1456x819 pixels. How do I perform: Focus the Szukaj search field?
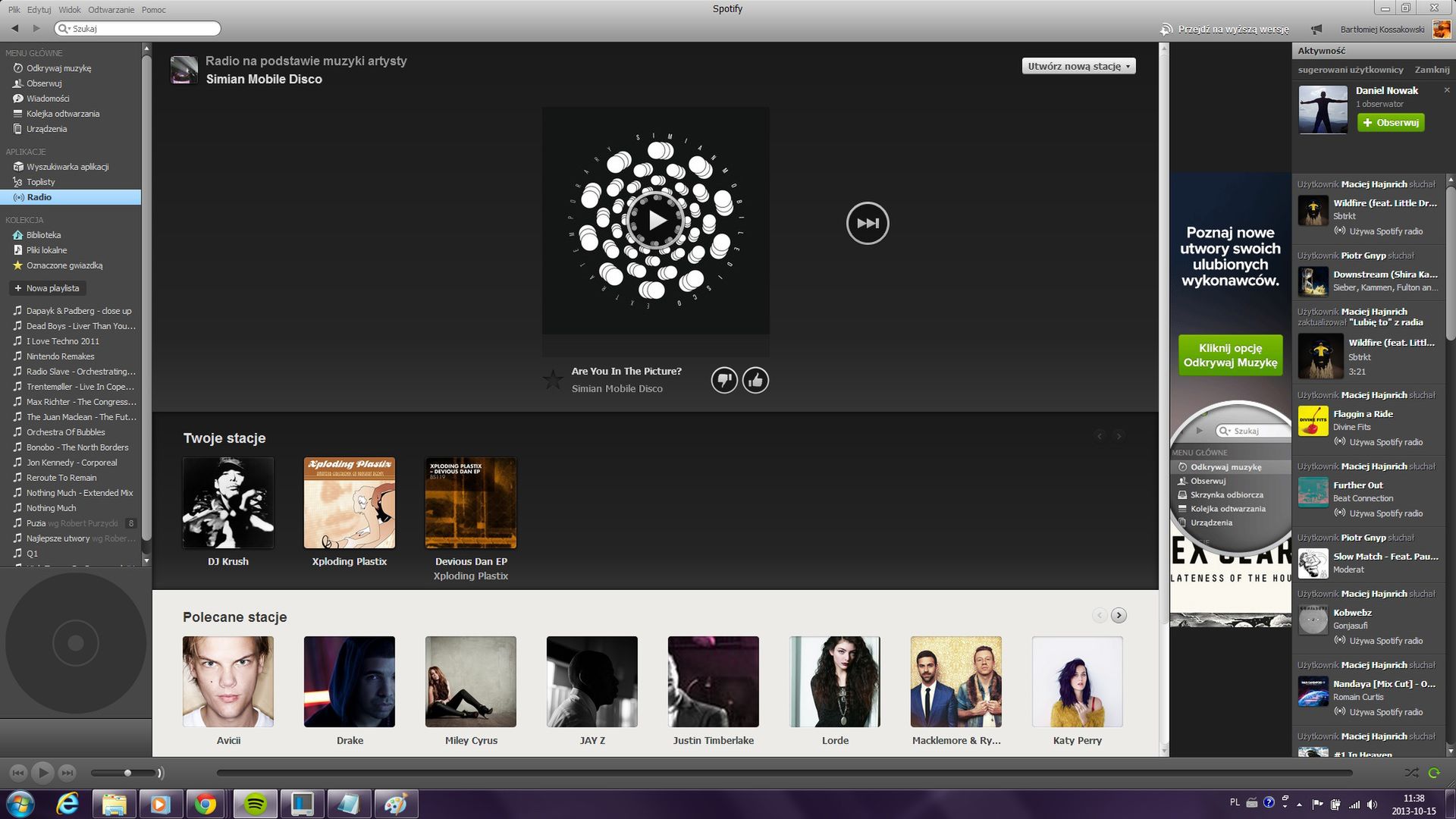pos(138,28)
